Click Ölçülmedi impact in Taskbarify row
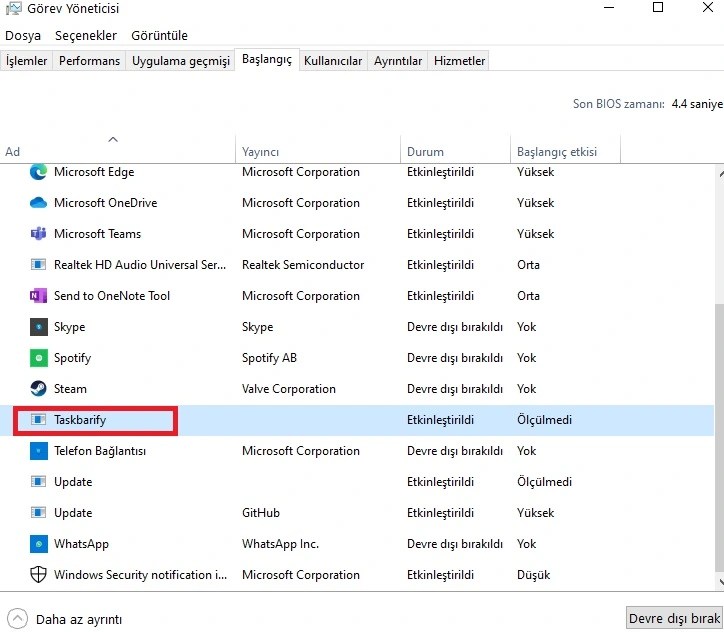 (x=544, y=420)
